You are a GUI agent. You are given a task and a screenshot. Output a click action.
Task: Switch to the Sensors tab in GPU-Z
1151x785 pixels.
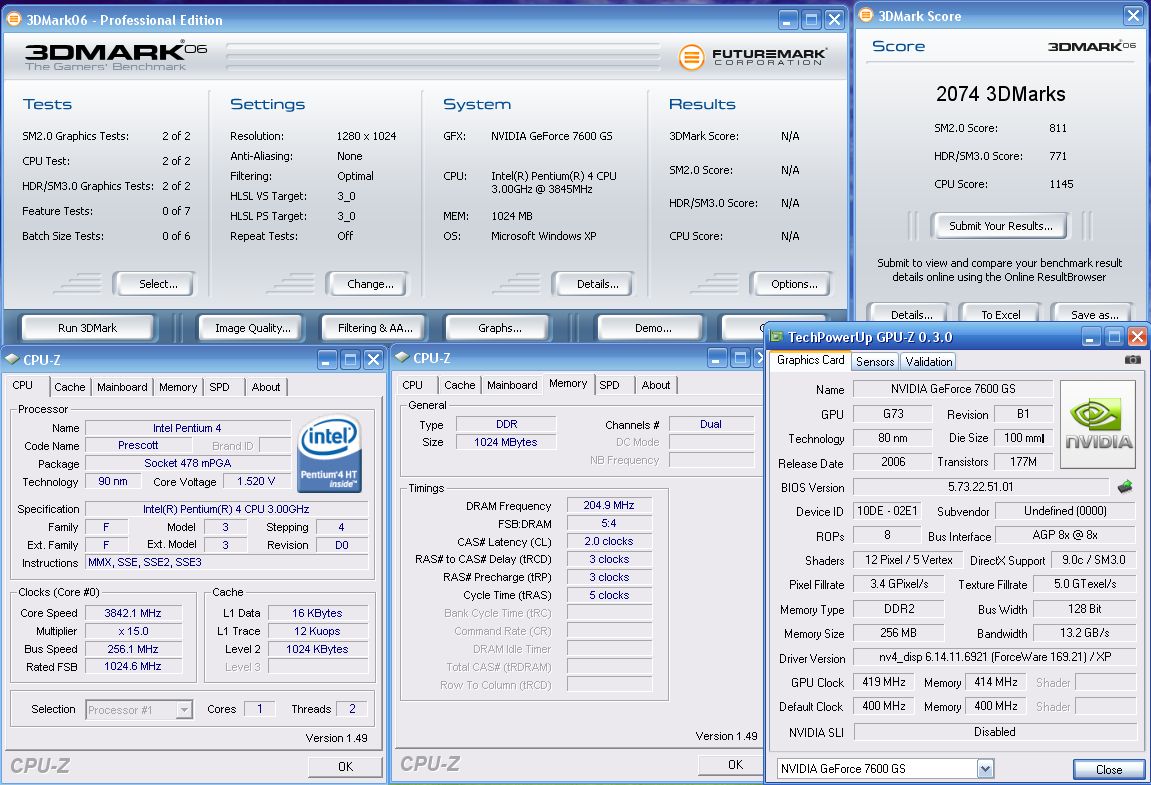[x=875, y=361]
